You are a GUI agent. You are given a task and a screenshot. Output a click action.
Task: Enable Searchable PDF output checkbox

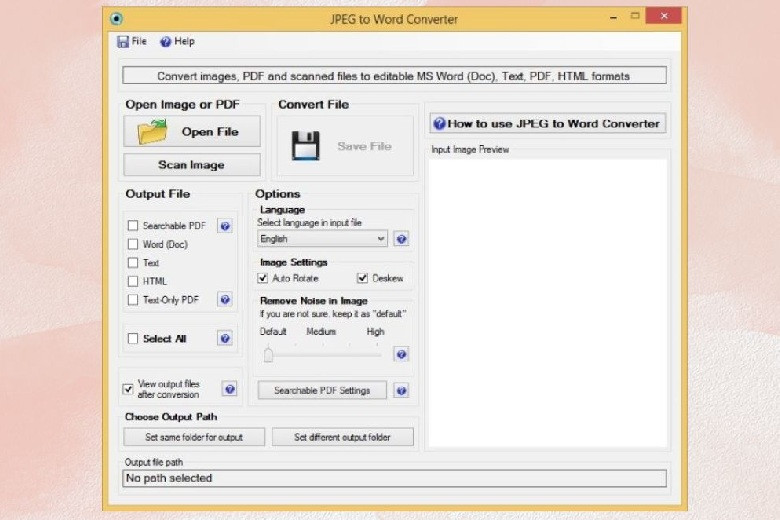[x=133, y=226]
